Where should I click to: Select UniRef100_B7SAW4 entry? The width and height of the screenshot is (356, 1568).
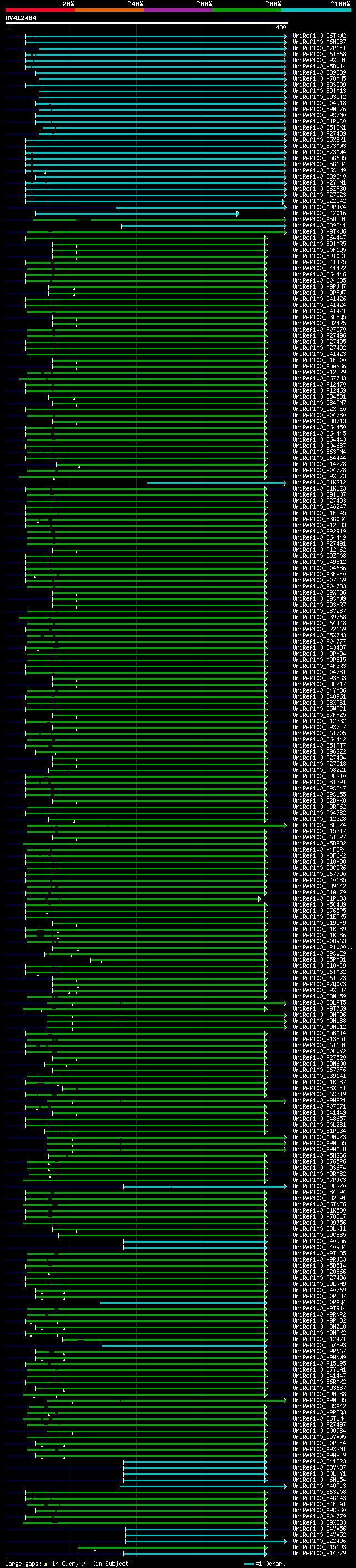pos(319,152)
